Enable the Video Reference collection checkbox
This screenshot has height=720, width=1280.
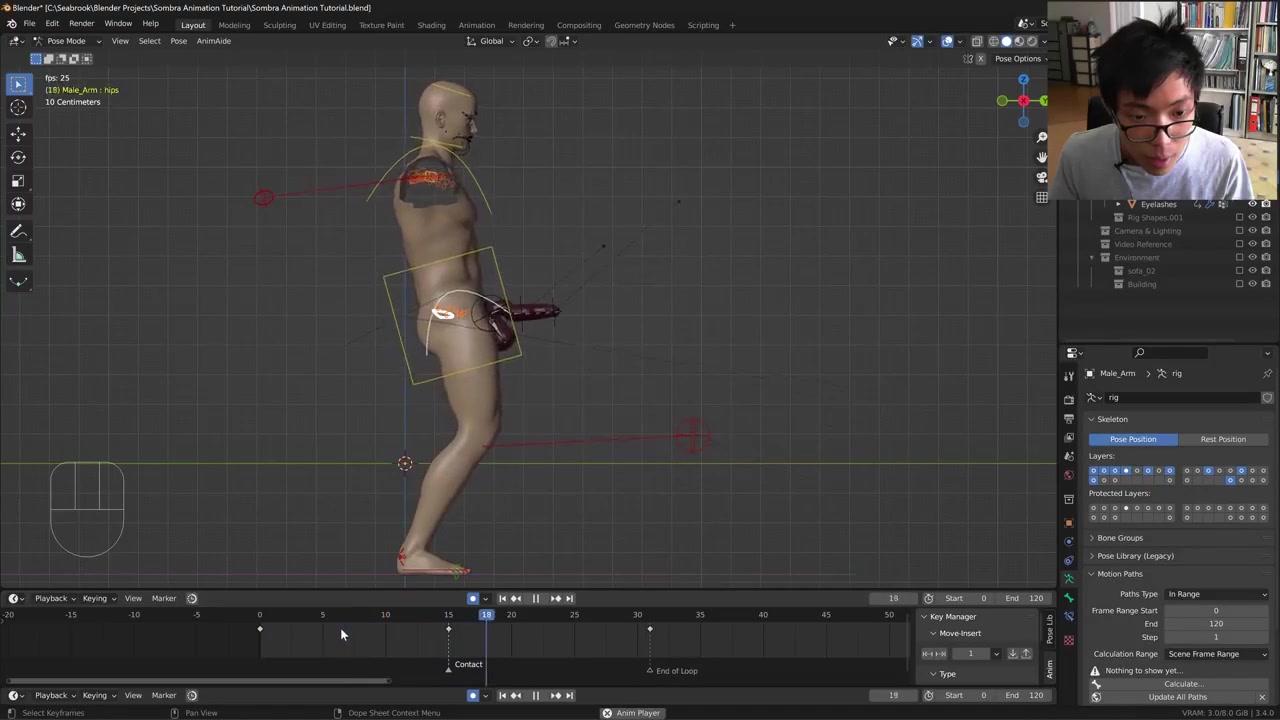1239,244
